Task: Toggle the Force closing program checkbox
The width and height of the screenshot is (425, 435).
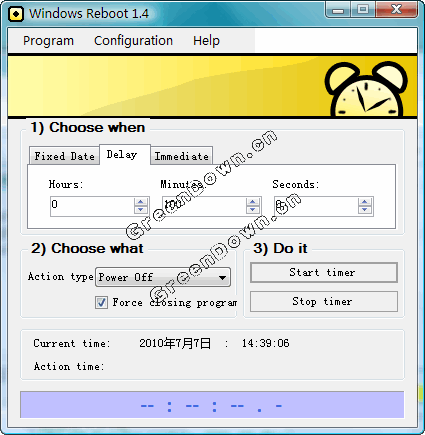Action: (x=101, y=302)
